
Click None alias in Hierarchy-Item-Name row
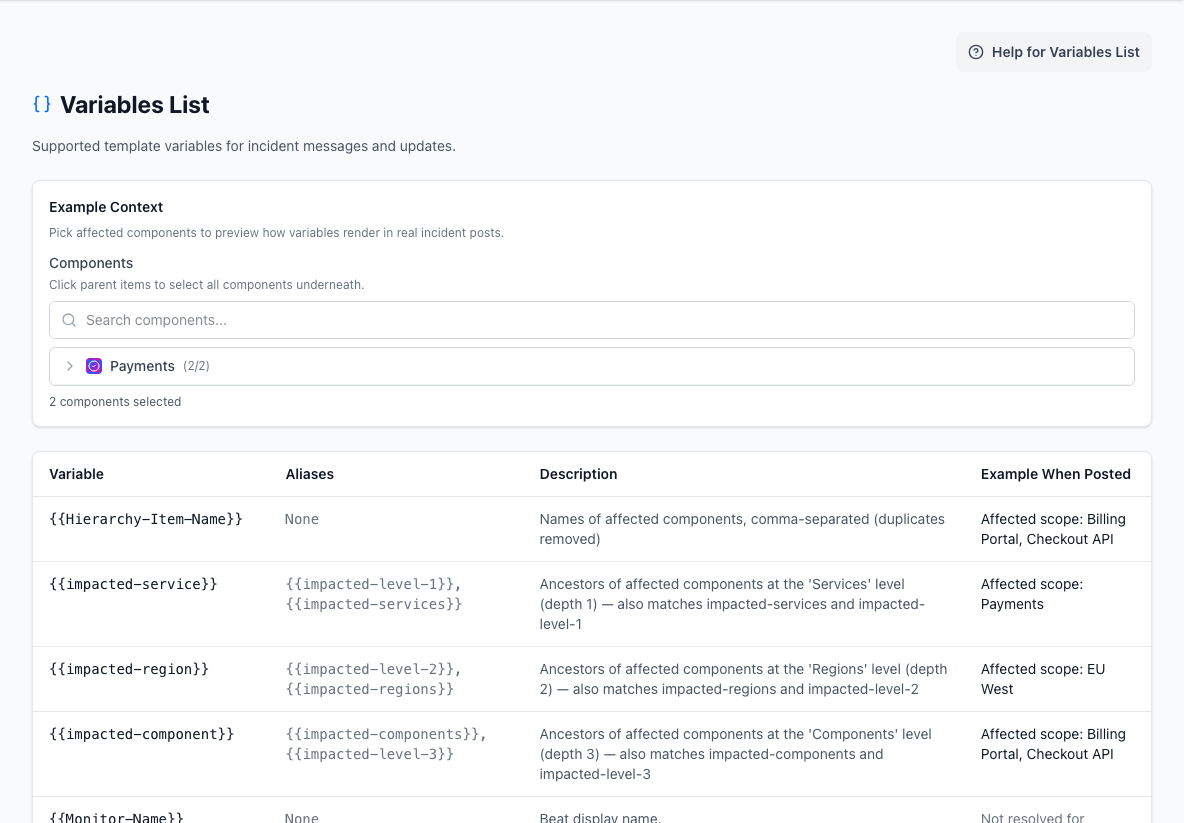[301, 519]
